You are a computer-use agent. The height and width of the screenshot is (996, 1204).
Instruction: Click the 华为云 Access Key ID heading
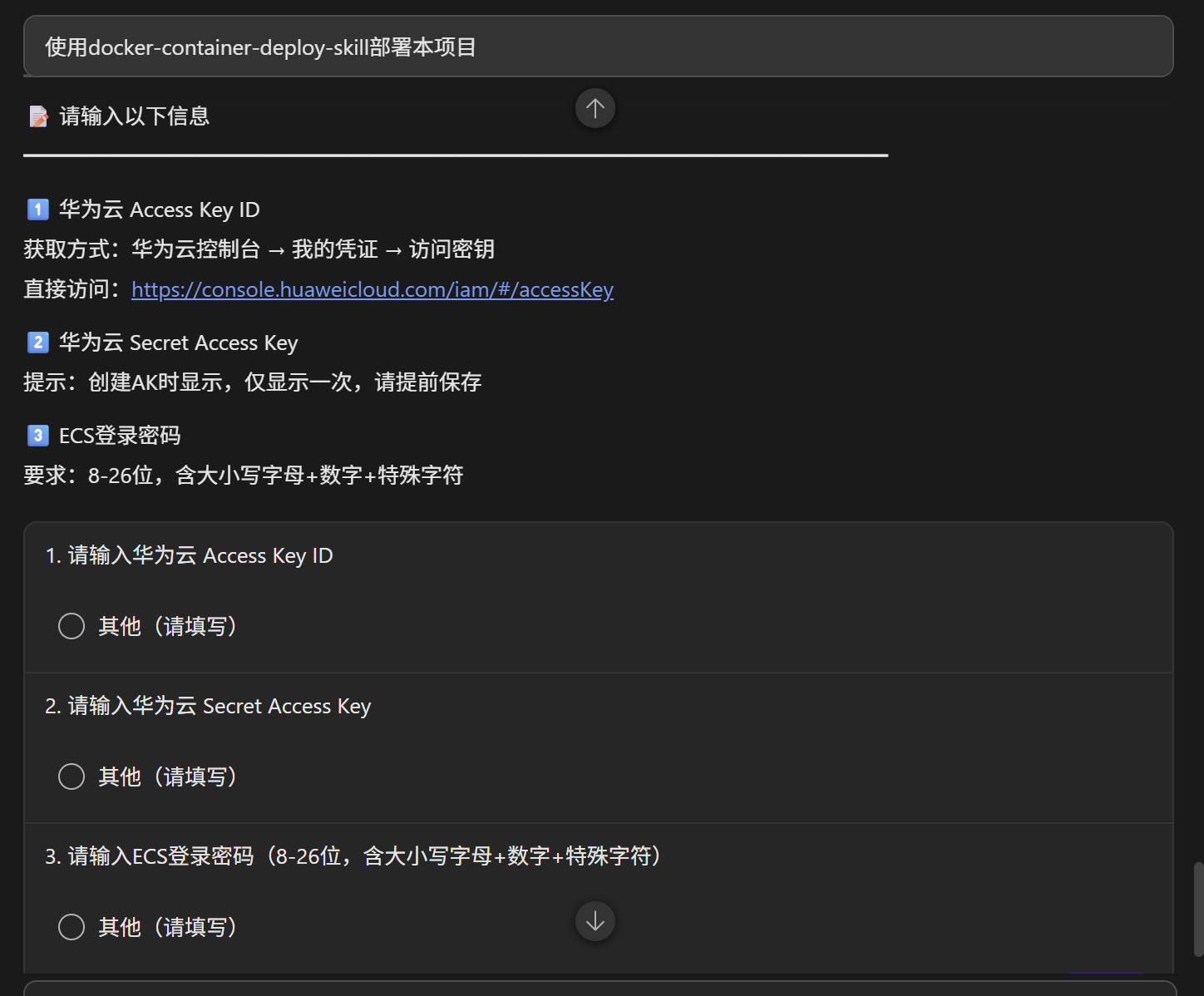tap(160, 210)
